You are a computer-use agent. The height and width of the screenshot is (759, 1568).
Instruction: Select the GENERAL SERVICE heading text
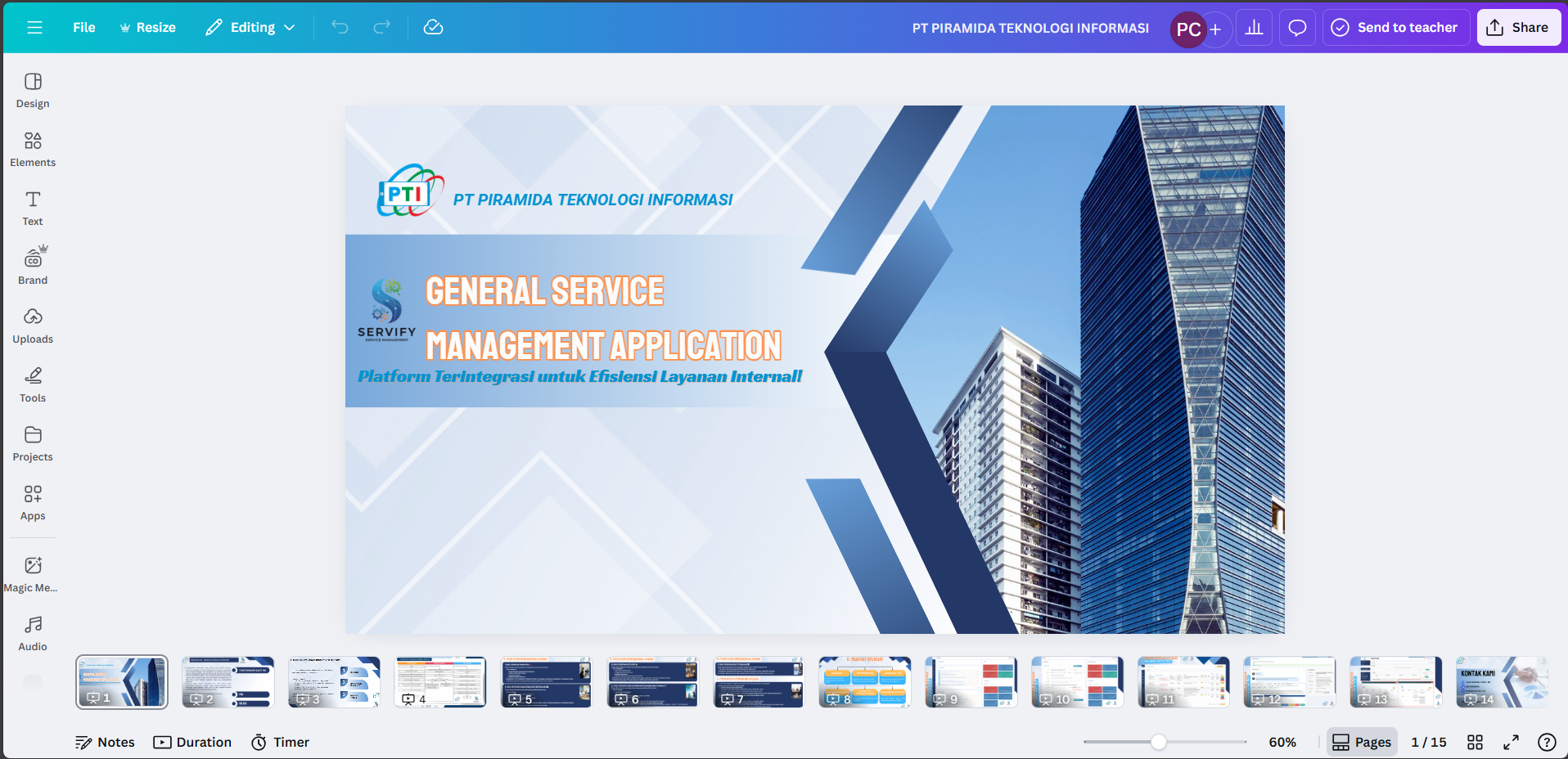pos(545,291)
